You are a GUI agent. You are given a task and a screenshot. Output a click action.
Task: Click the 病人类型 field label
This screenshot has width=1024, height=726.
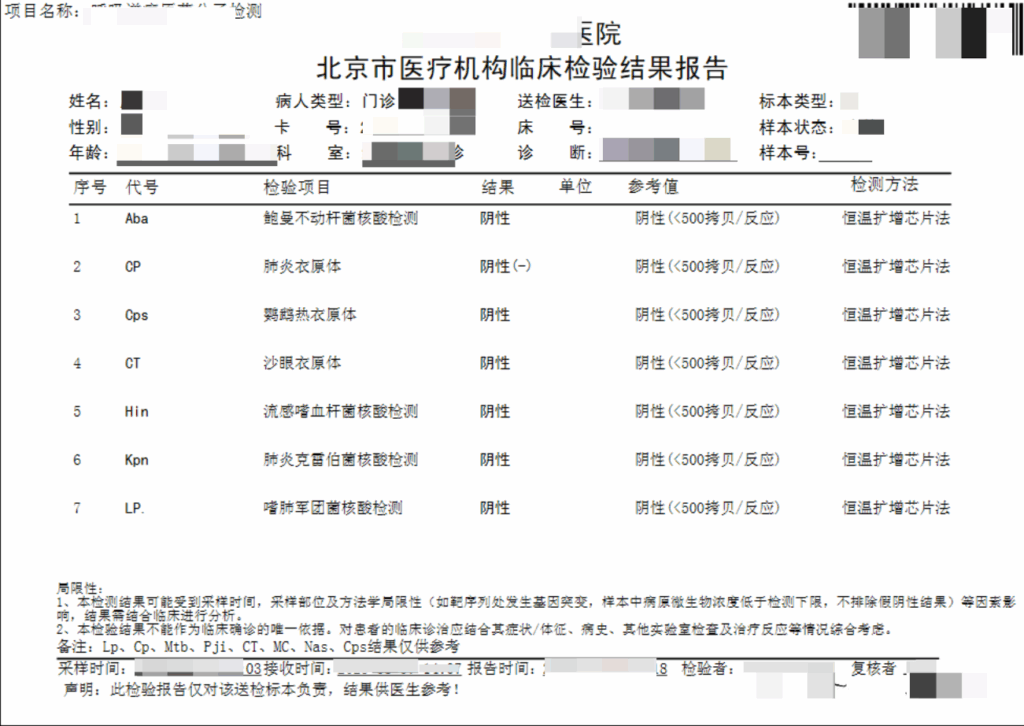pyautogui.click(x=313, y=102)
